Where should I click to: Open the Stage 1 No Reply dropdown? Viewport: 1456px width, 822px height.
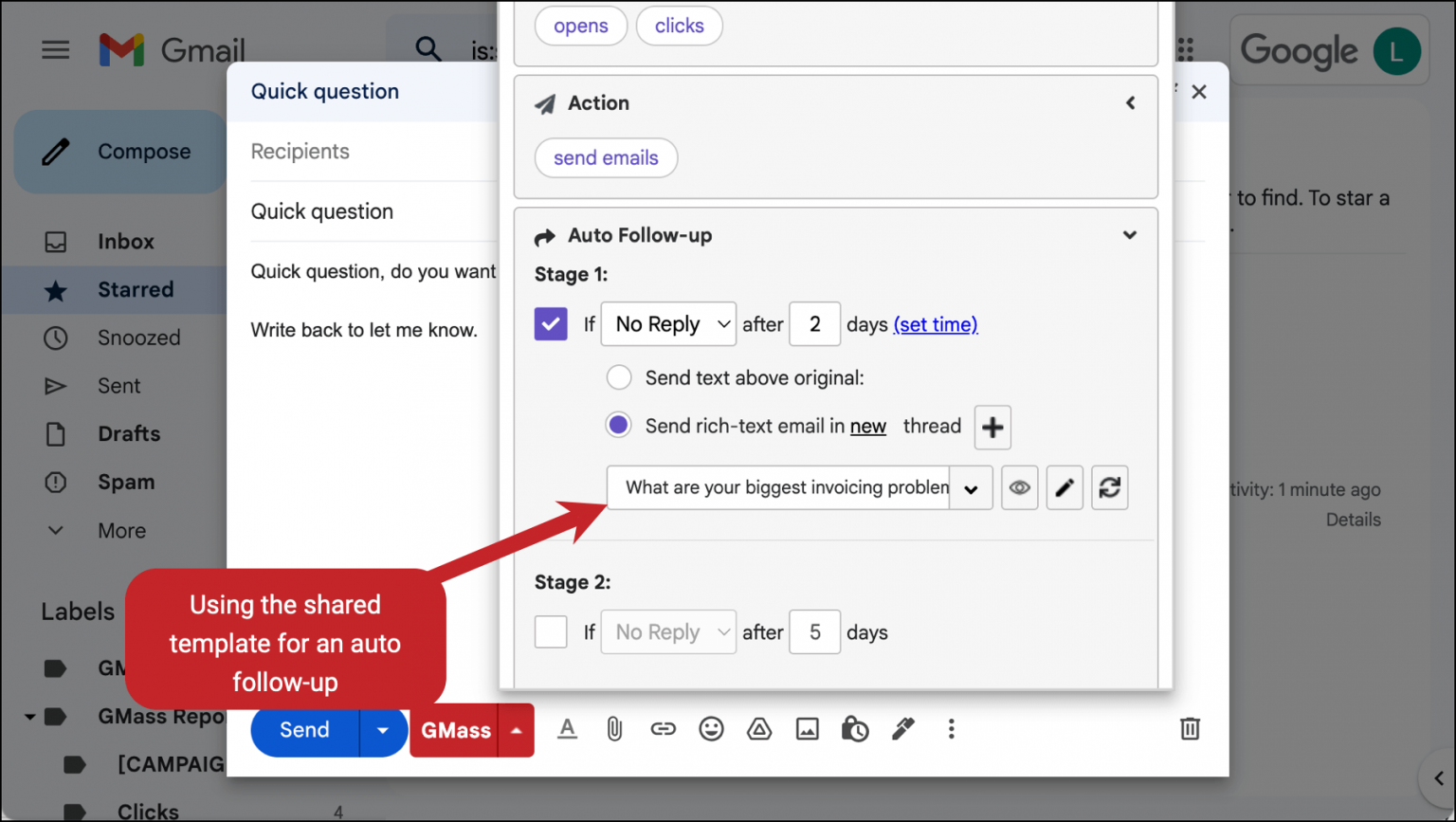tap(668, 323)
